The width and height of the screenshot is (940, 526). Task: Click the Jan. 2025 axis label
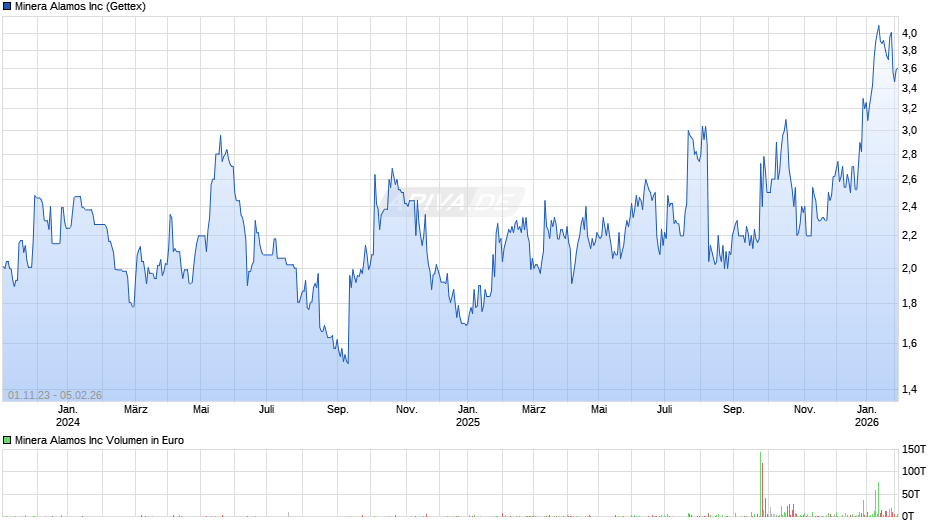(468, 416)
